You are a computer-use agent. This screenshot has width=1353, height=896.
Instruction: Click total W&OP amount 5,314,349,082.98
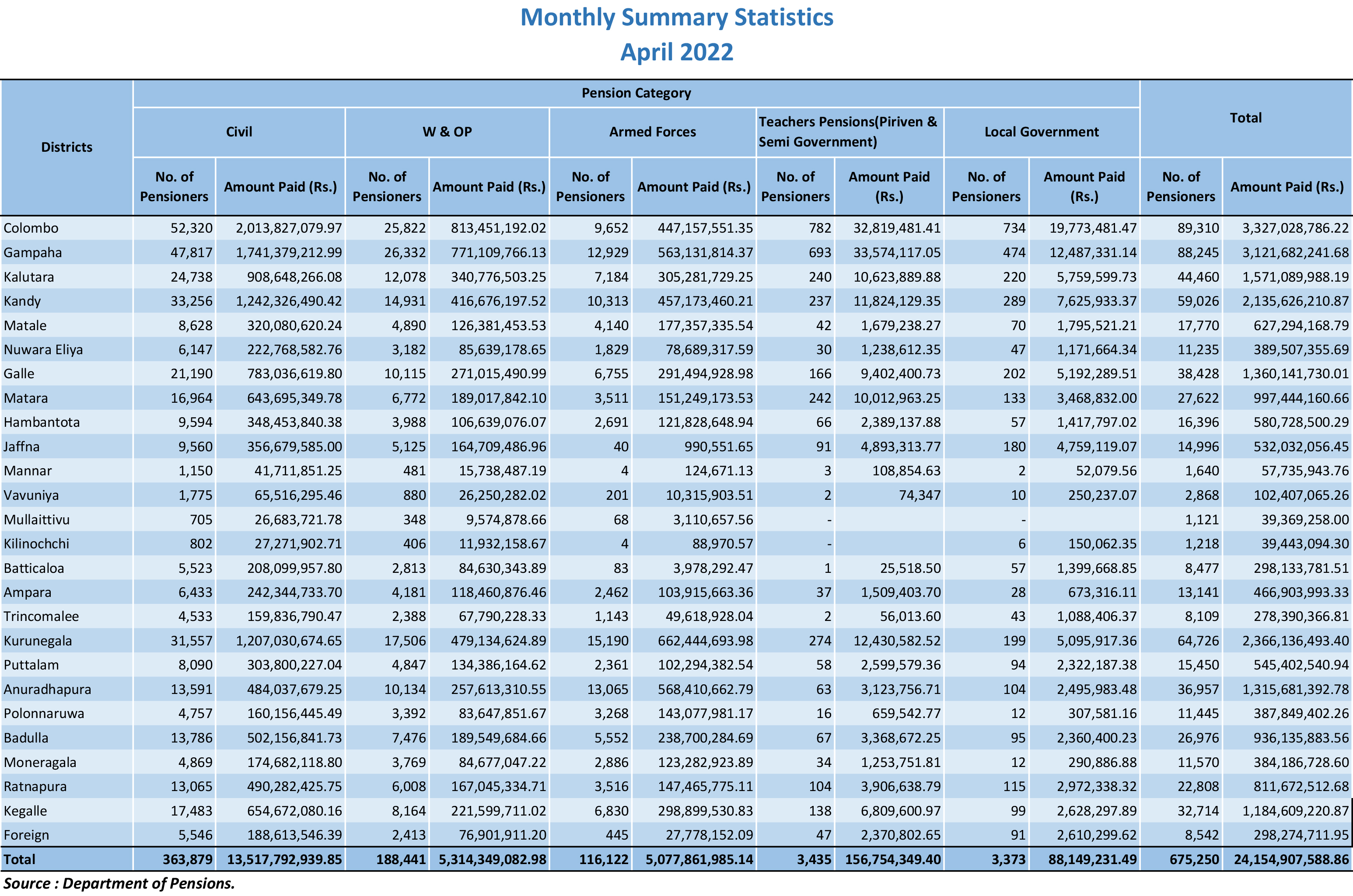tap(493, 860)
